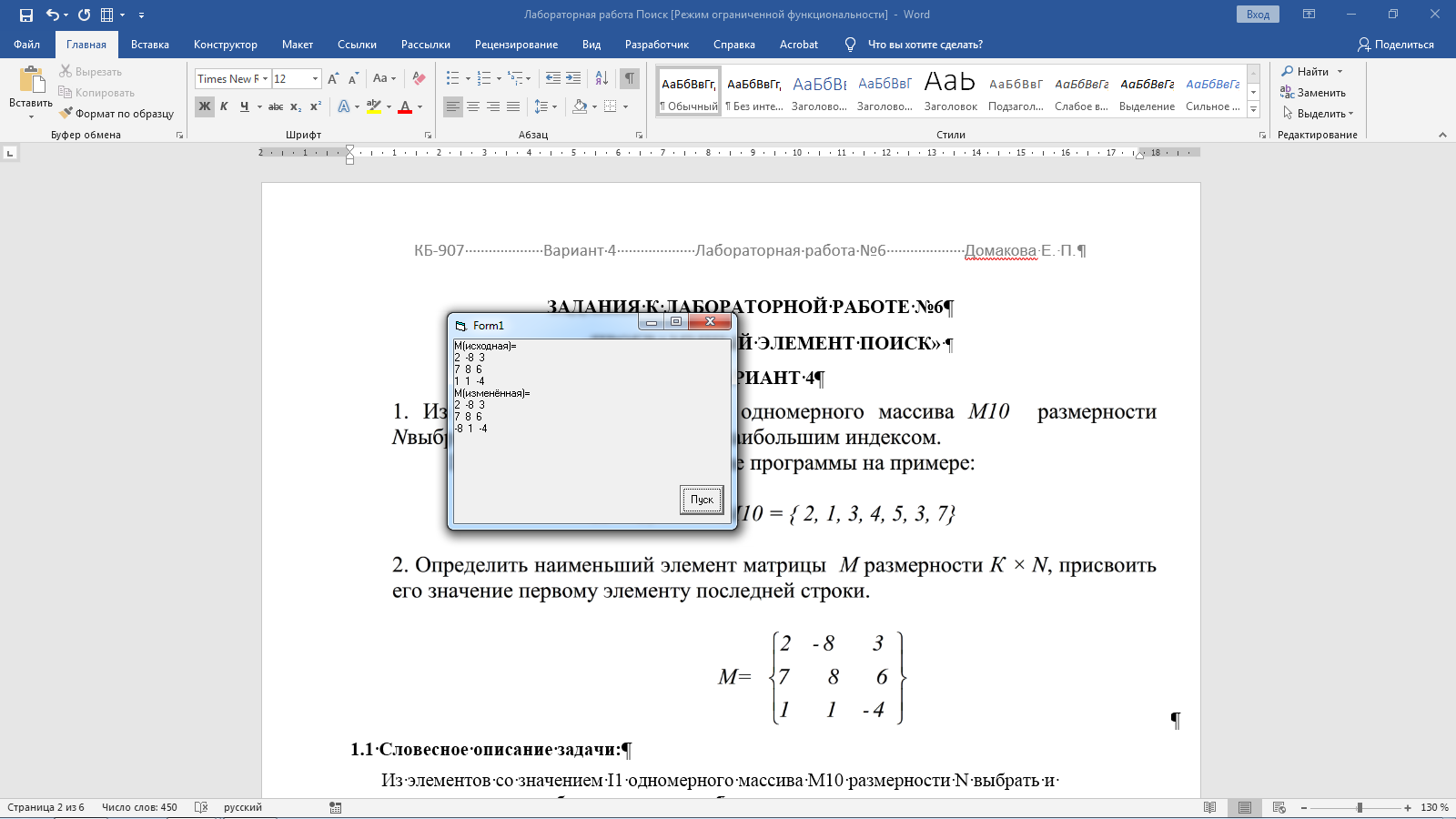This screenshot has height=819, width=1456.
Task: Save the document with the floppy icon
Action: coord(25,15)
